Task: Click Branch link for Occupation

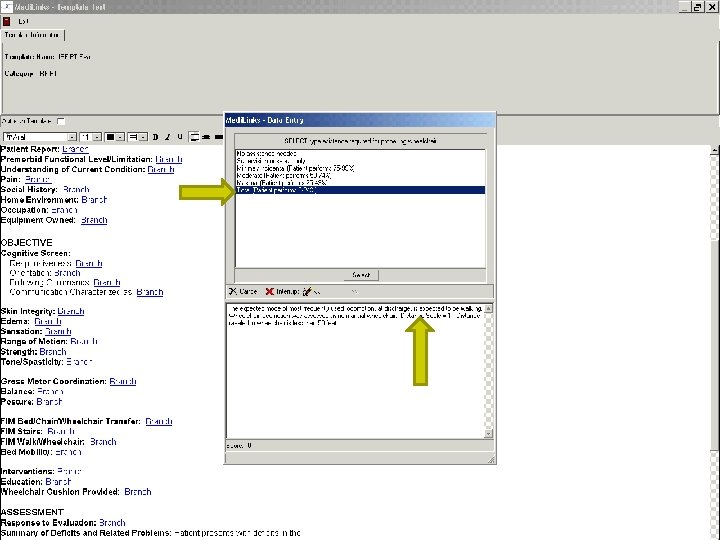Action: 64,210
